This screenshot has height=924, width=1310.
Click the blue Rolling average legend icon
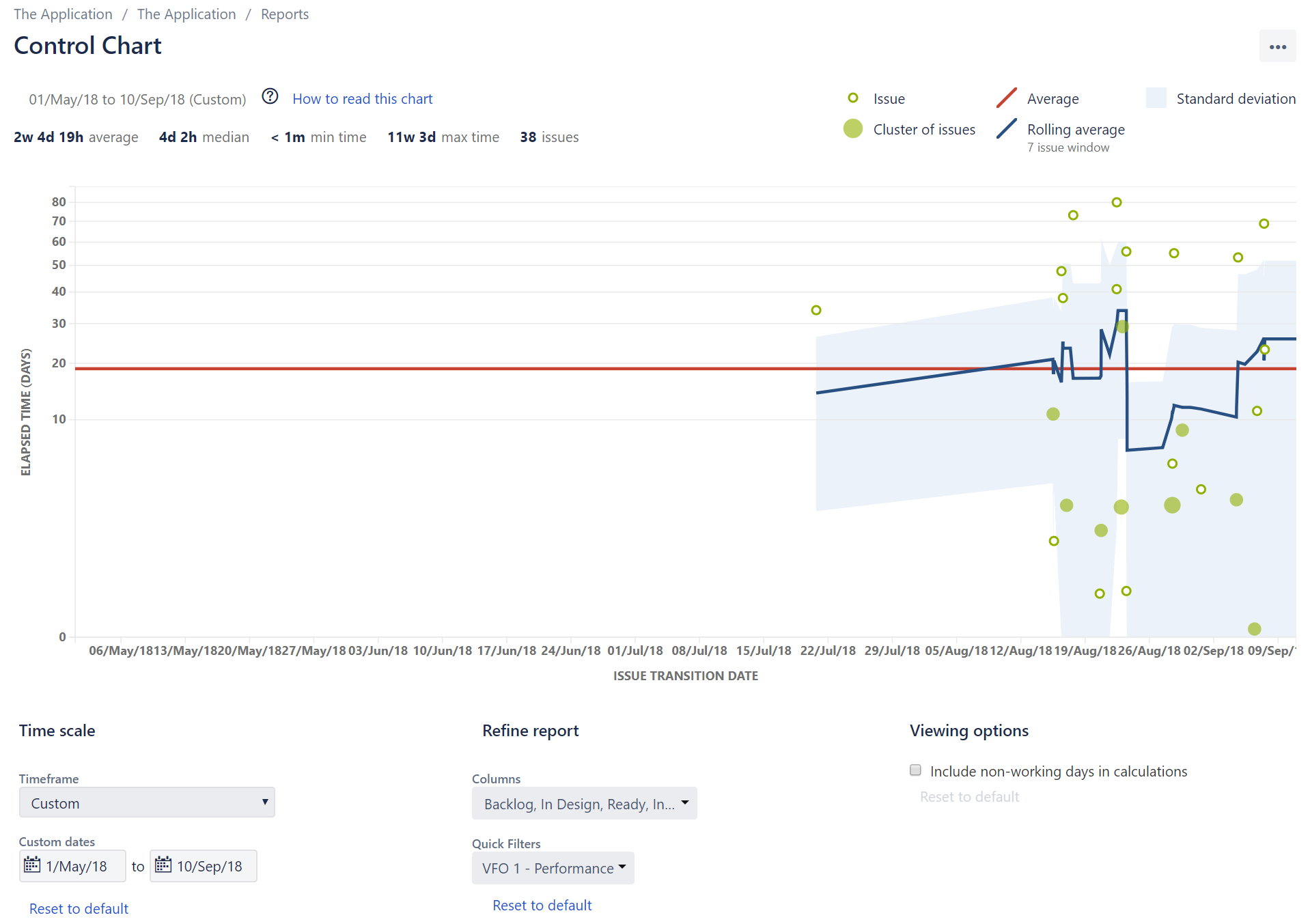(x=1007, y=128)
